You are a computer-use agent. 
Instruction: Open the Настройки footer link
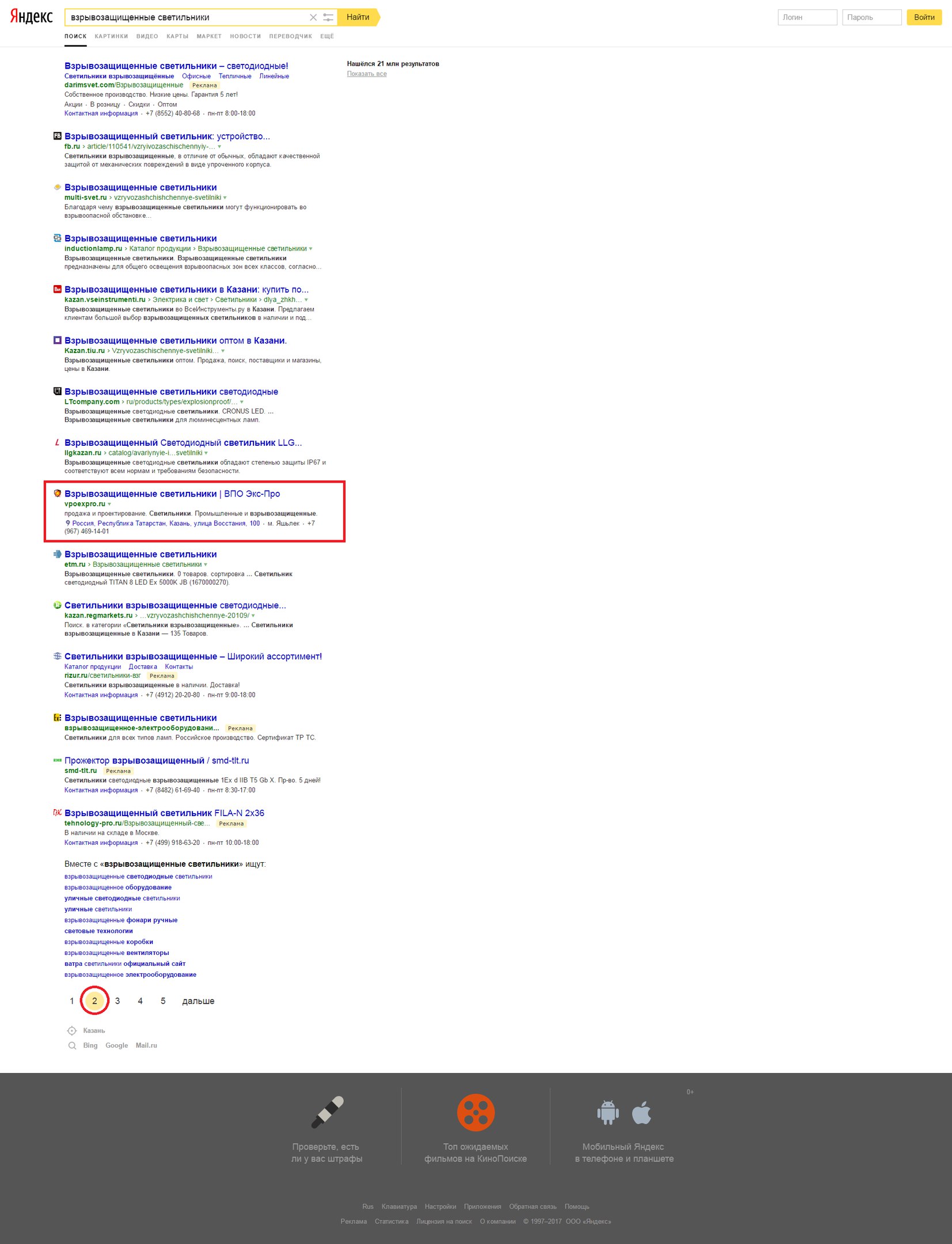click(441, 1207)
